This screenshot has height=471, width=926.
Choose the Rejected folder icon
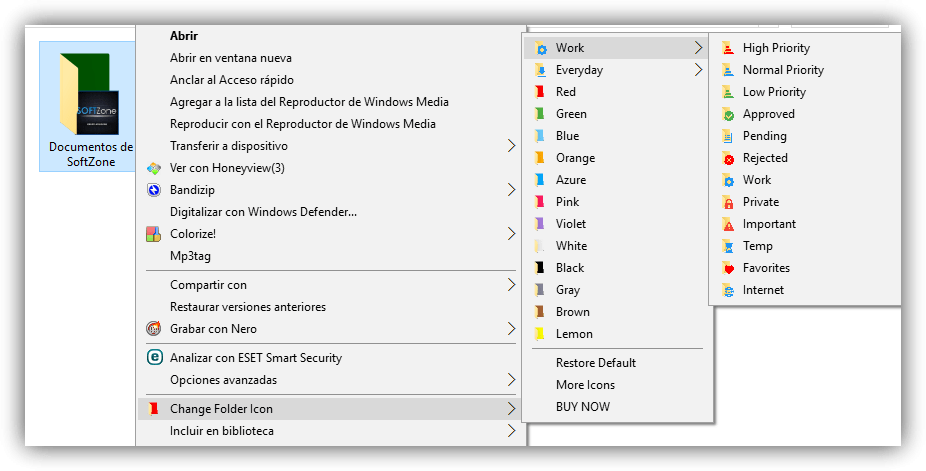click(x=726, y=158)
